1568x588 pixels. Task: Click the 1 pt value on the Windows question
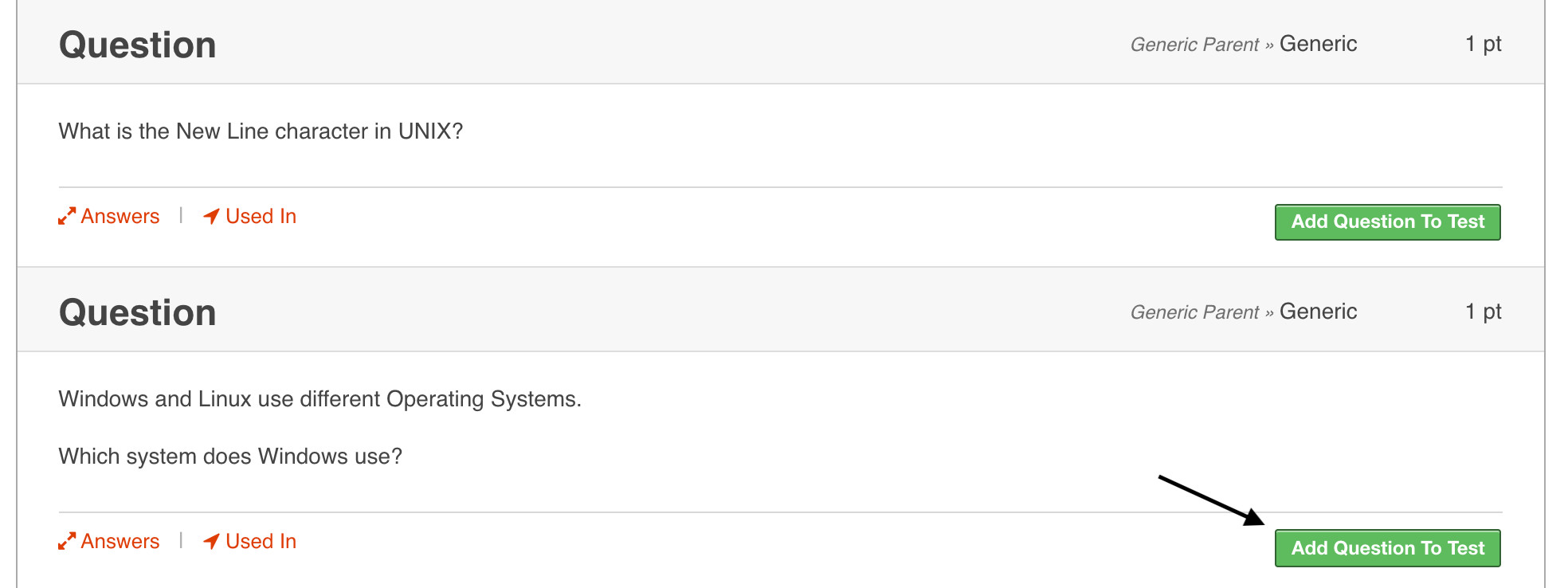[x=1483, y=312]
